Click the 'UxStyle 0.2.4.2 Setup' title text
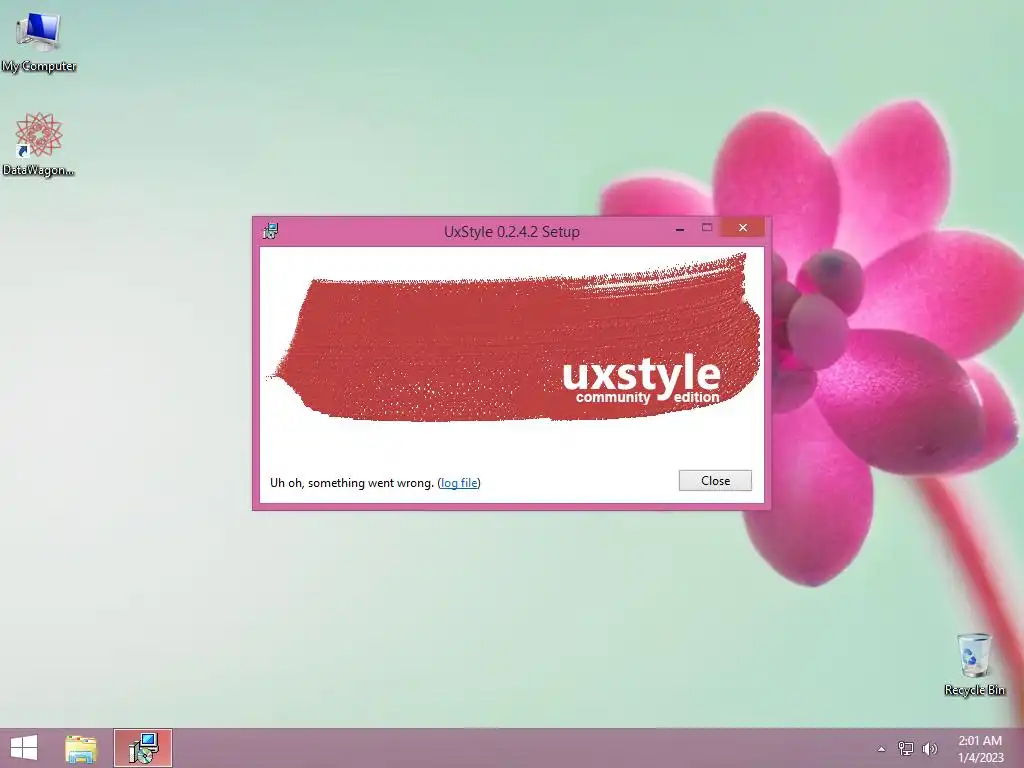This screenshot has width=1024, height=768. click(512, 231)
